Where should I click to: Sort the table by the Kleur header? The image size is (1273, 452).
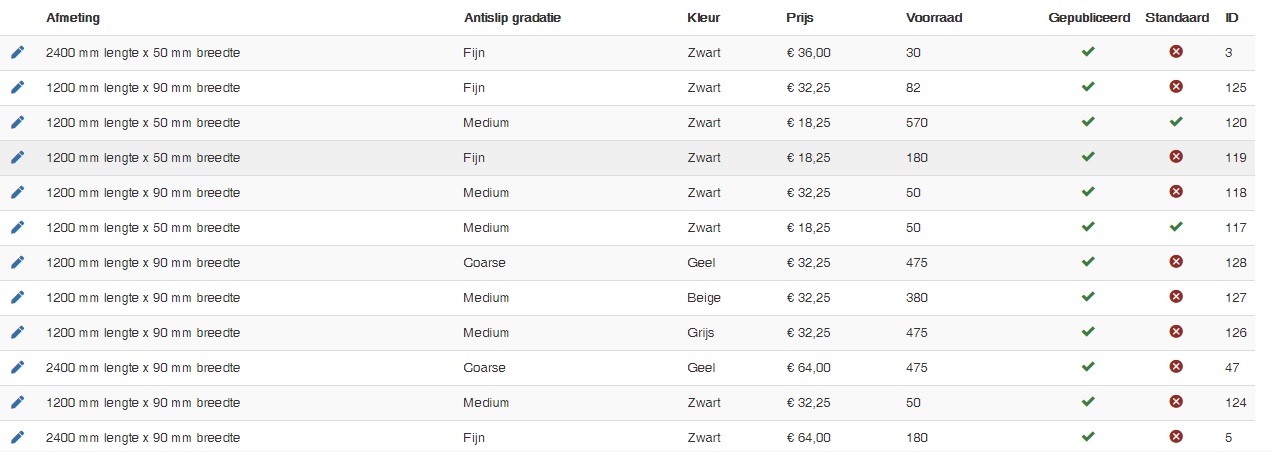(x=703, y=18)
